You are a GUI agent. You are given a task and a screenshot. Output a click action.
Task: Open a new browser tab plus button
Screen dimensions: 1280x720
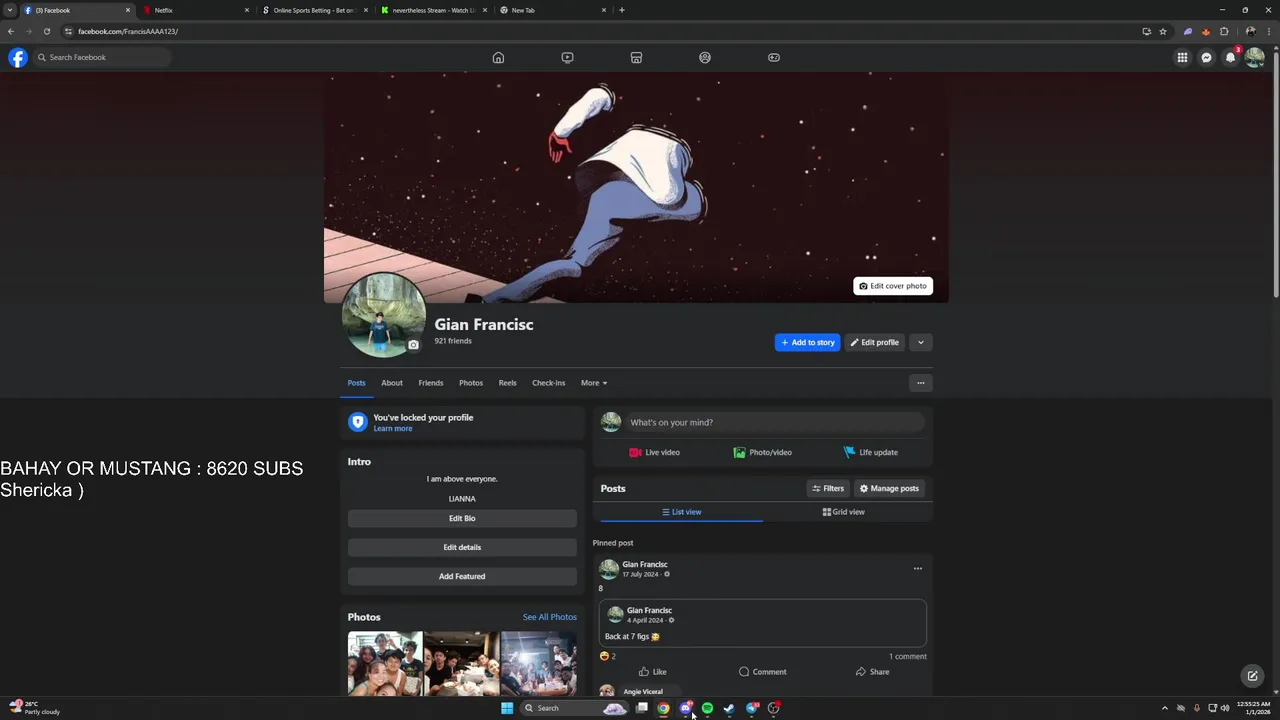pos(622,10)
